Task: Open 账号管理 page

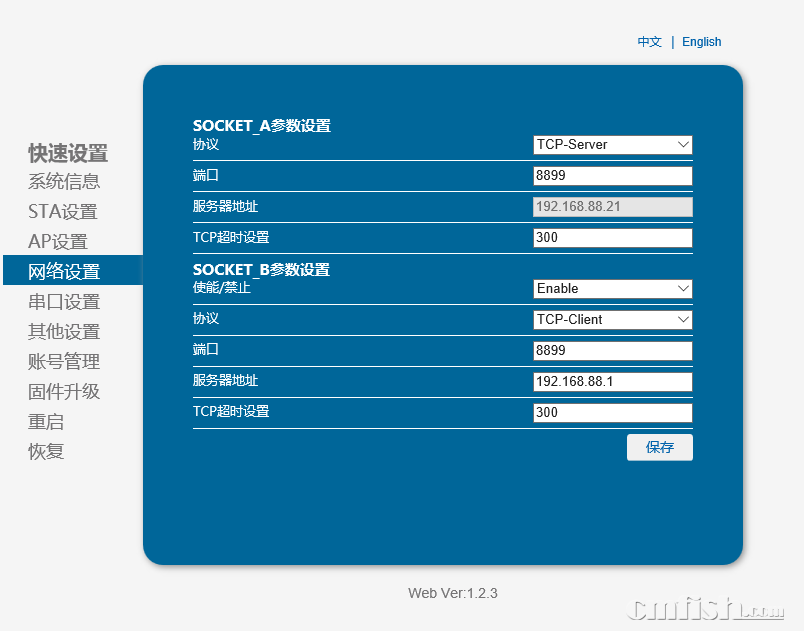Action: click(64, 362)
